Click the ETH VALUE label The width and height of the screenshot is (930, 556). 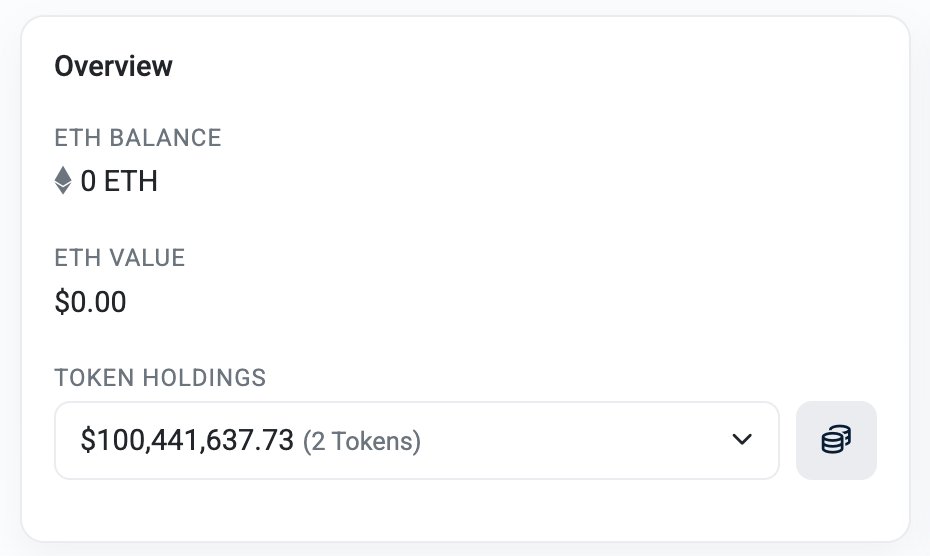pos(120,258)
